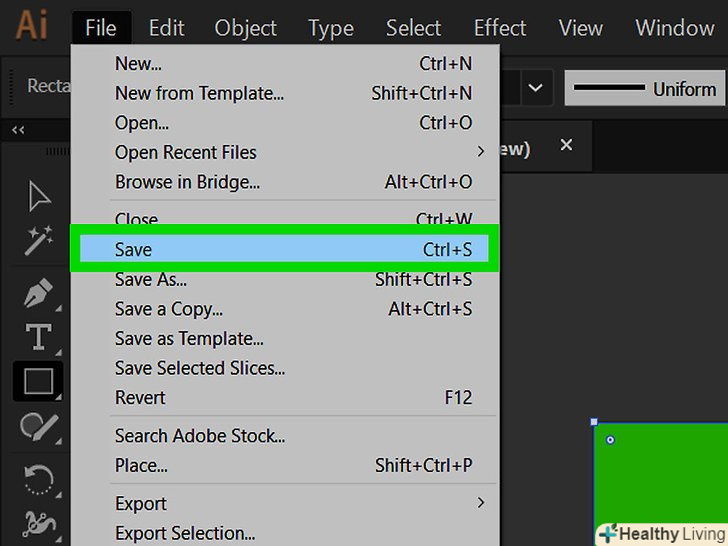Open the Effect menu
The height and width of the screenshot is (546, 728).
point(500,28)
